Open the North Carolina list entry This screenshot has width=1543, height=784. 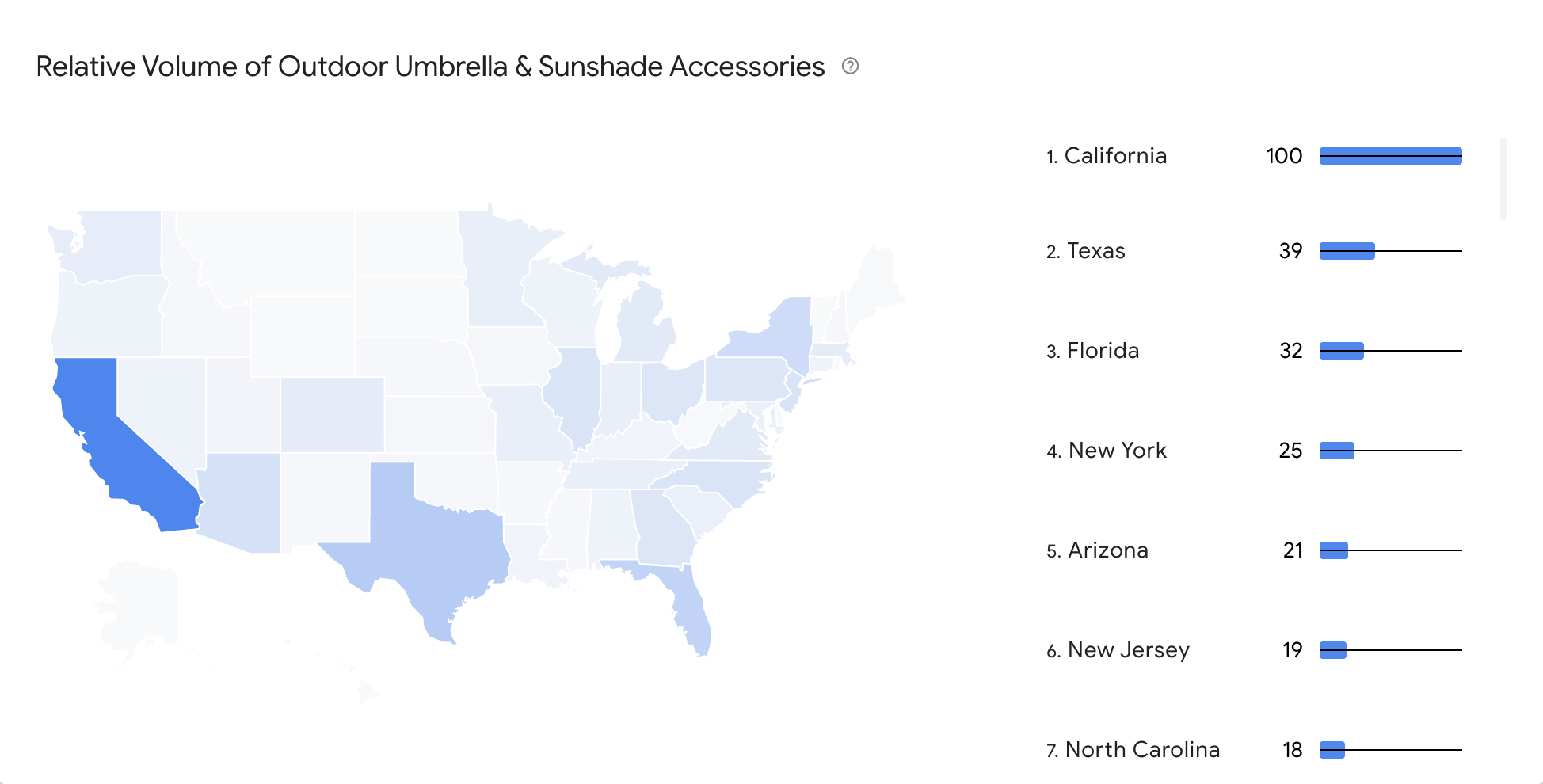[x=1133, y=750]
